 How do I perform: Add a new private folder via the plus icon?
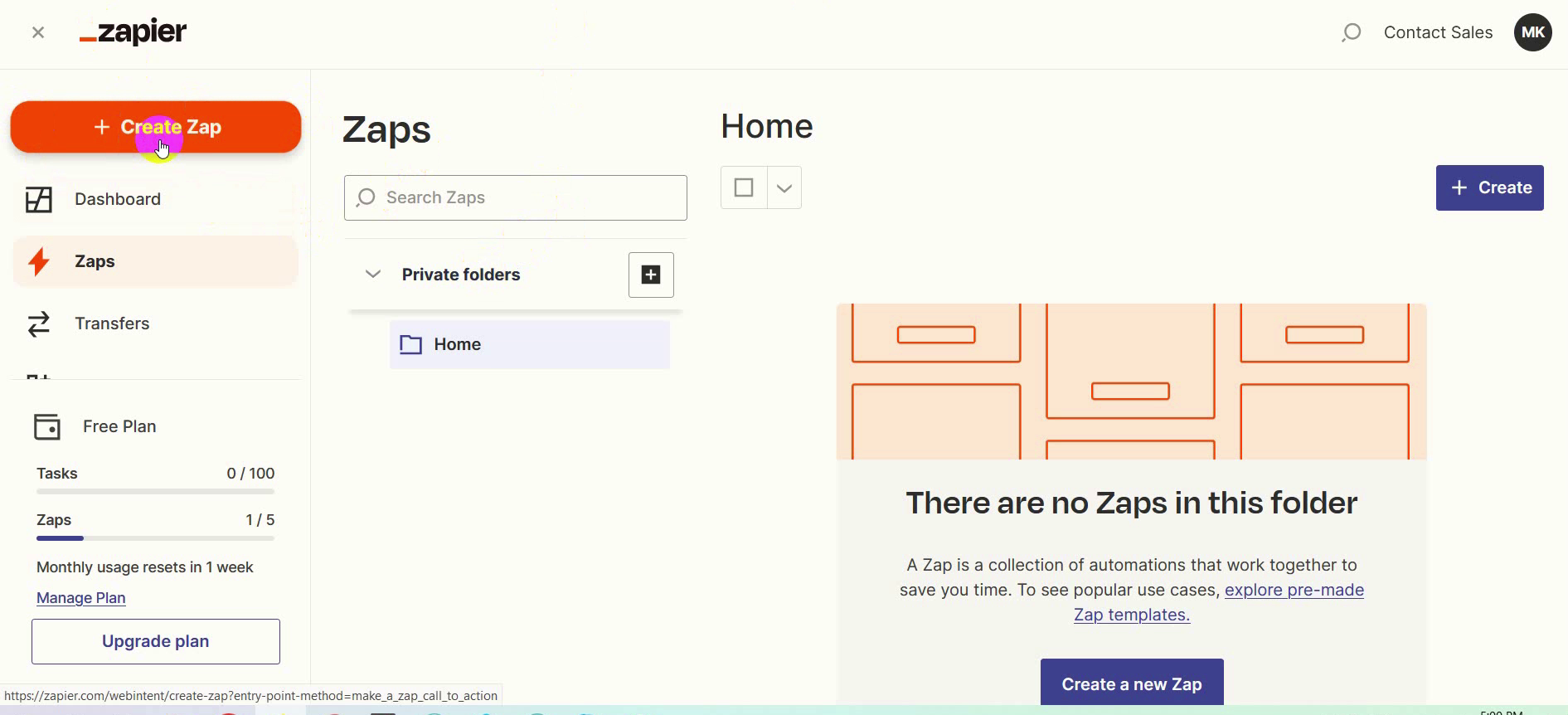click(651, 275)
